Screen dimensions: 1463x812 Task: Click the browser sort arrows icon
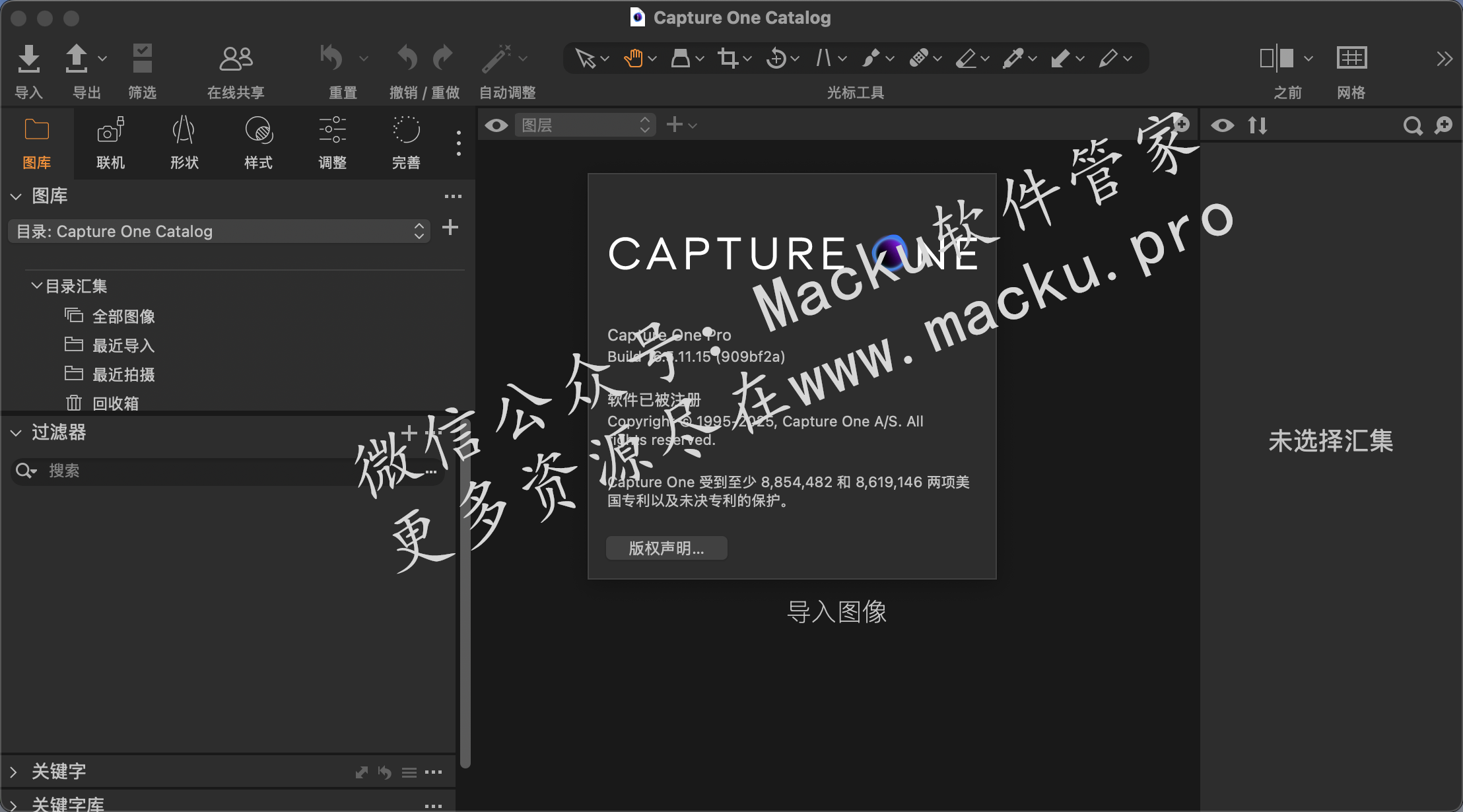coord(1258,125)
